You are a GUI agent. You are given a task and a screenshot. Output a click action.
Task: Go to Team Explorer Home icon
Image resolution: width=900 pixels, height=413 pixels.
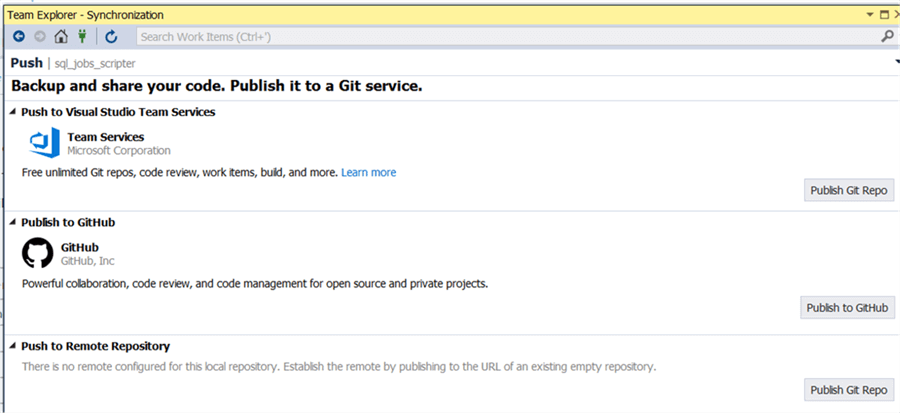tap(61, 37)
